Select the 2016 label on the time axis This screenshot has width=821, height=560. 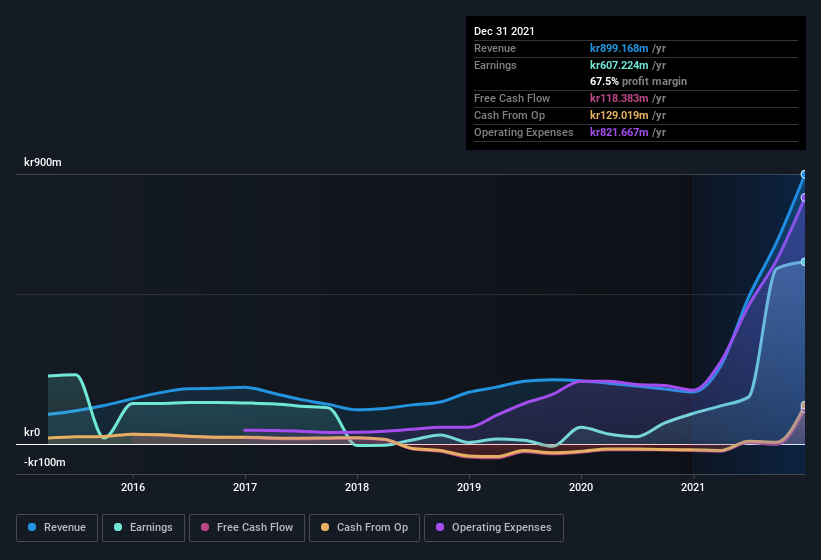133,487
